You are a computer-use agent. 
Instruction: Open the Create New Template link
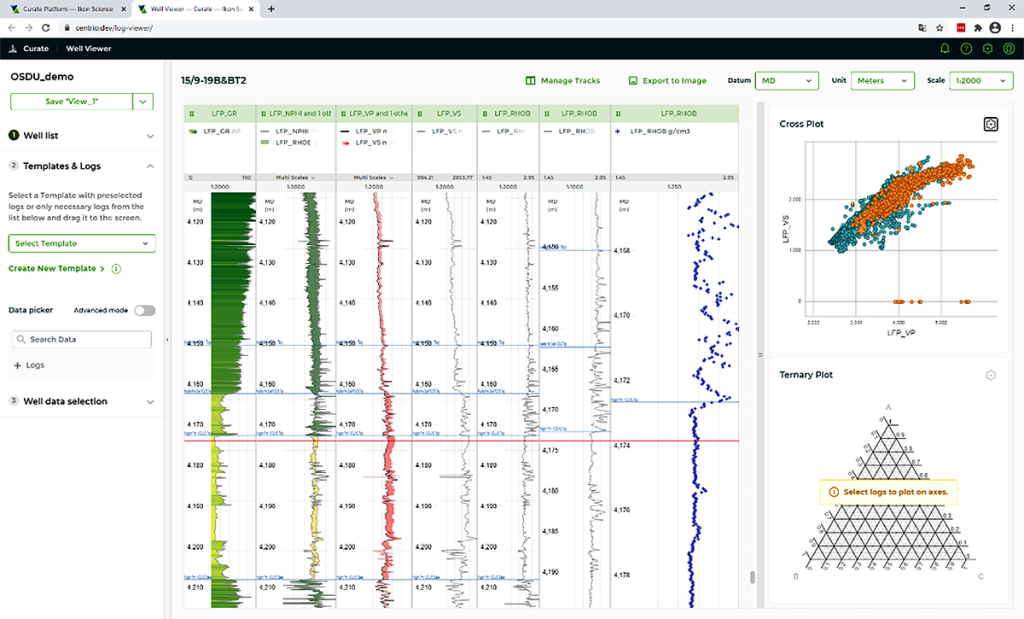[x=52, y=269]
